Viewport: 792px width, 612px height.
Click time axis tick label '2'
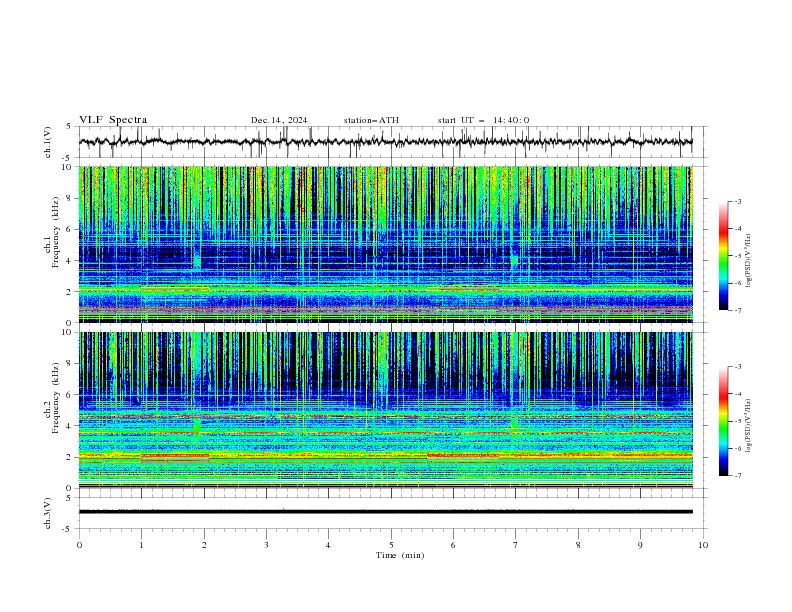click(204, 545)
